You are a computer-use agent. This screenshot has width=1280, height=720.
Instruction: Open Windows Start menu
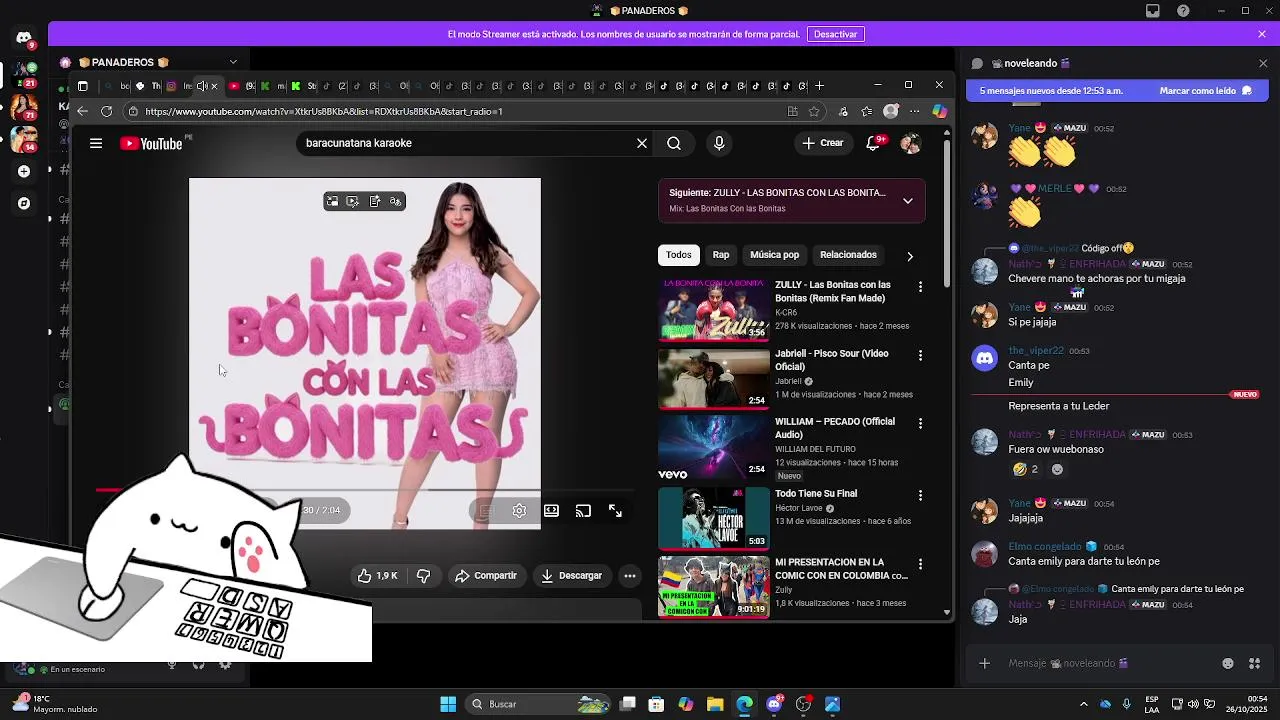448,704
